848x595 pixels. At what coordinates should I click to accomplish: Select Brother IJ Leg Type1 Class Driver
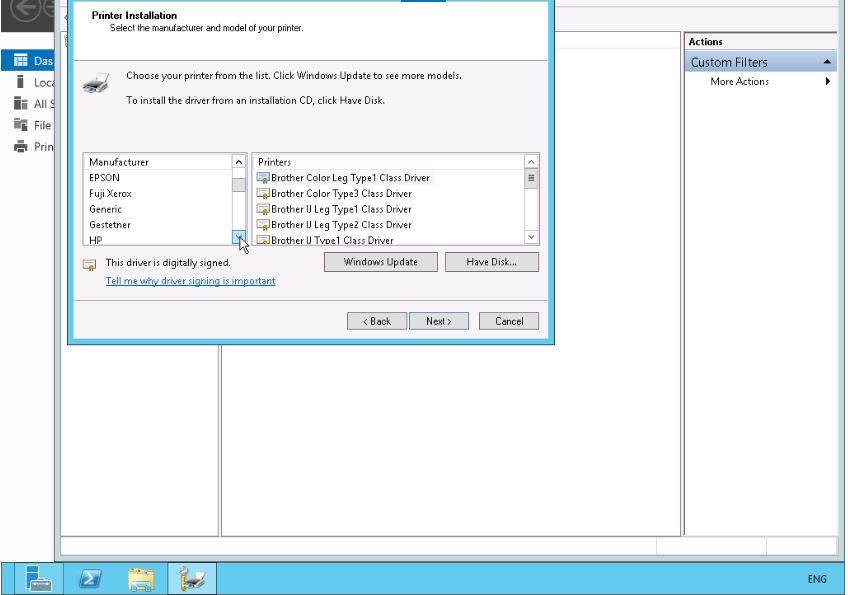(335, 209)
